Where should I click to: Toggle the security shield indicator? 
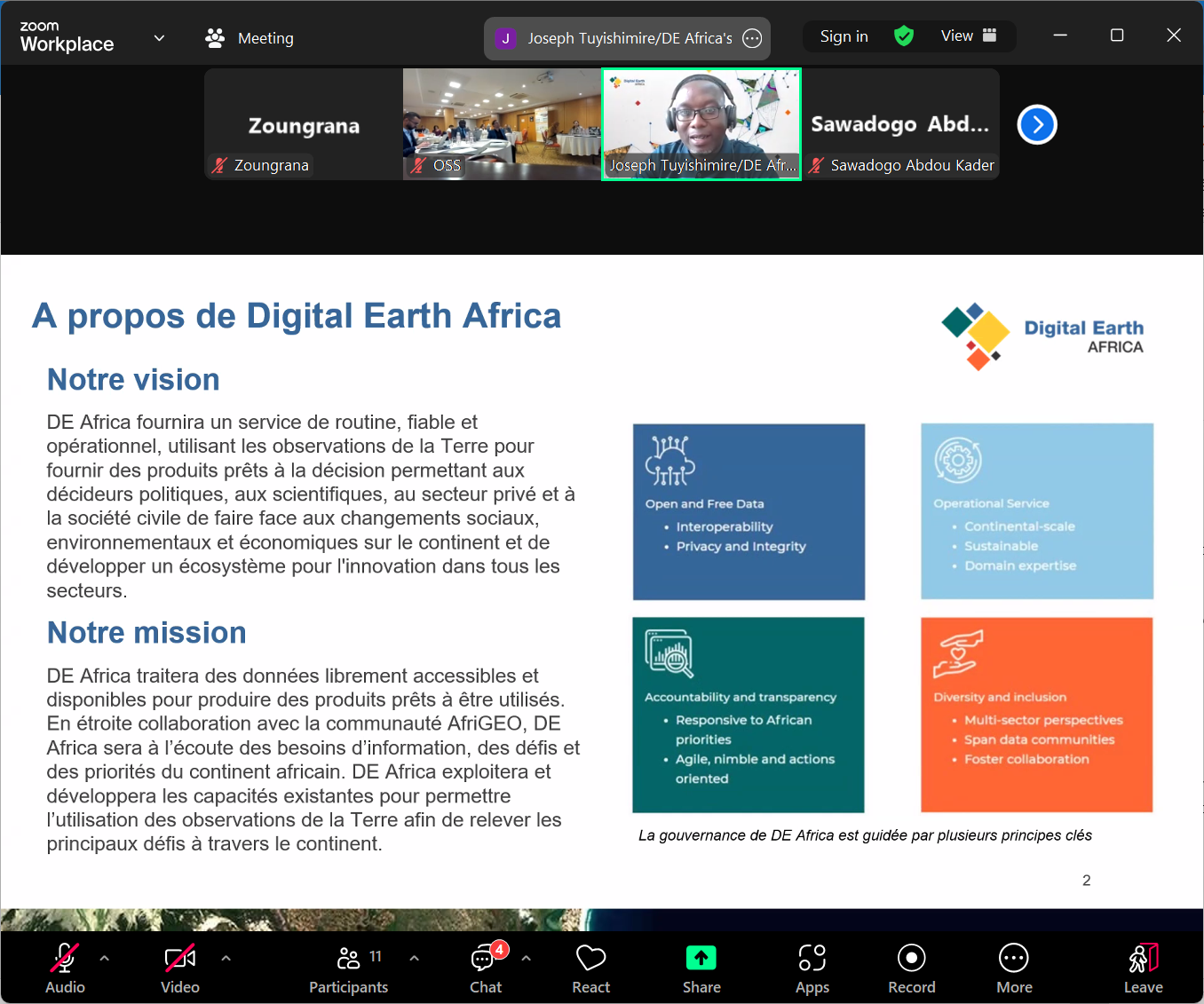point(904,36)
